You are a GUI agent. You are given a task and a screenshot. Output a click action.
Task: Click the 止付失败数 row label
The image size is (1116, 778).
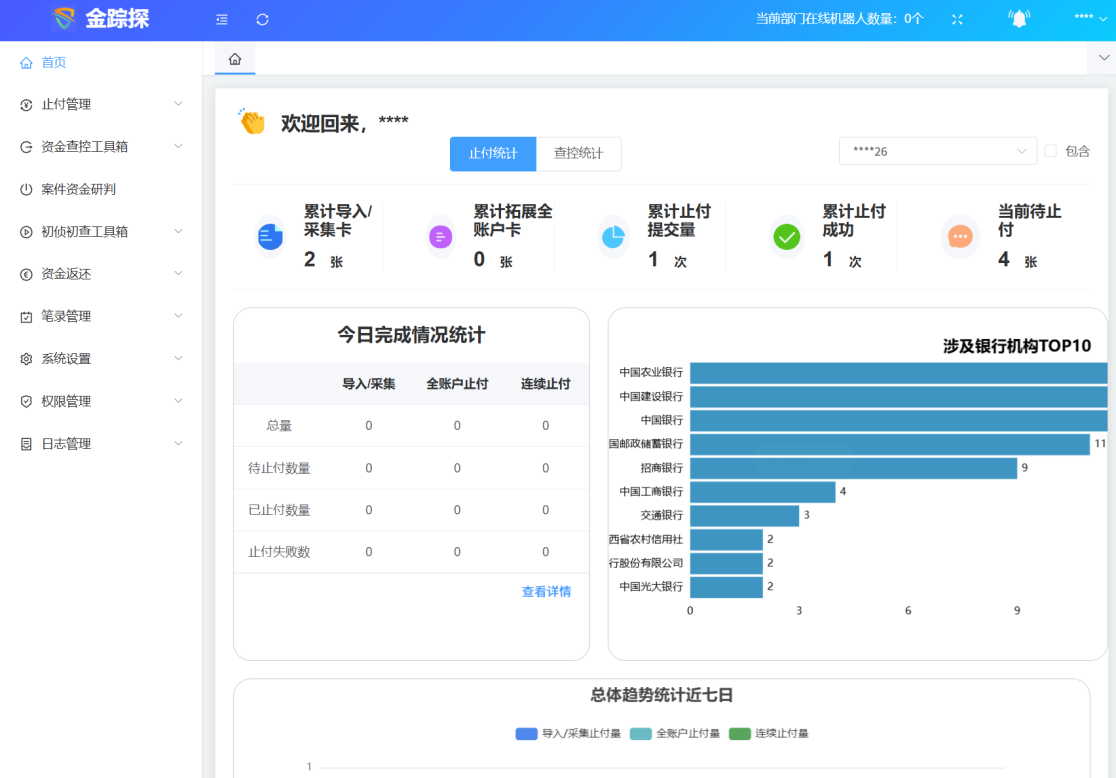(x=279, y=552)
